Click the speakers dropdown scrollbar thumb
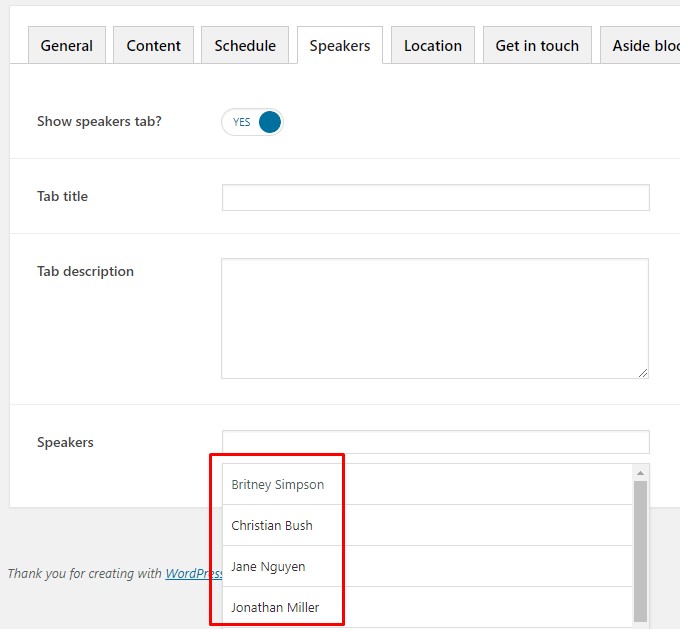This screenshot has height=629, width=680. [x=641, y=550]
